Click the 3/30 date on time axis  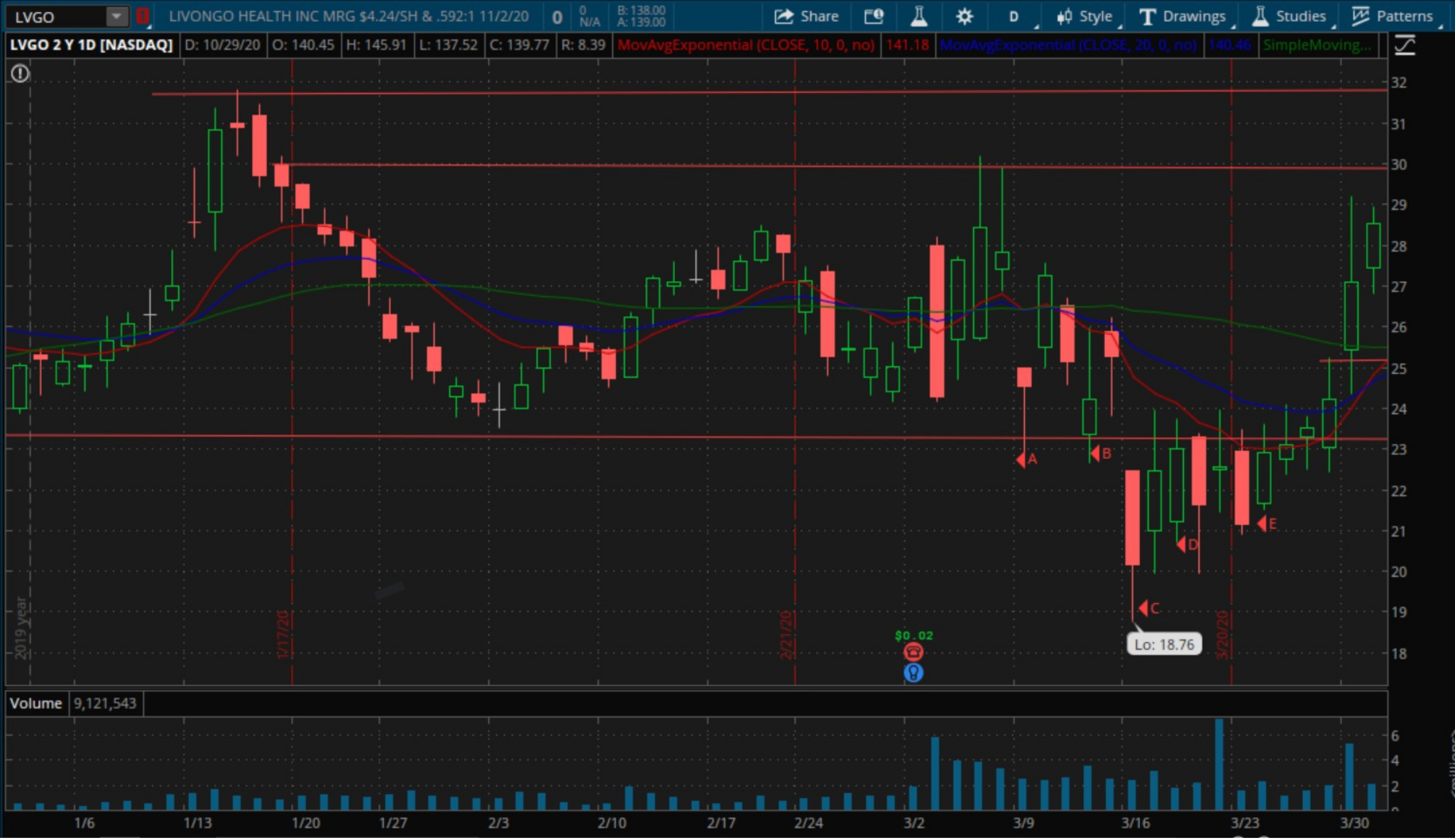pyautogui.click(x=1354, y=823)
